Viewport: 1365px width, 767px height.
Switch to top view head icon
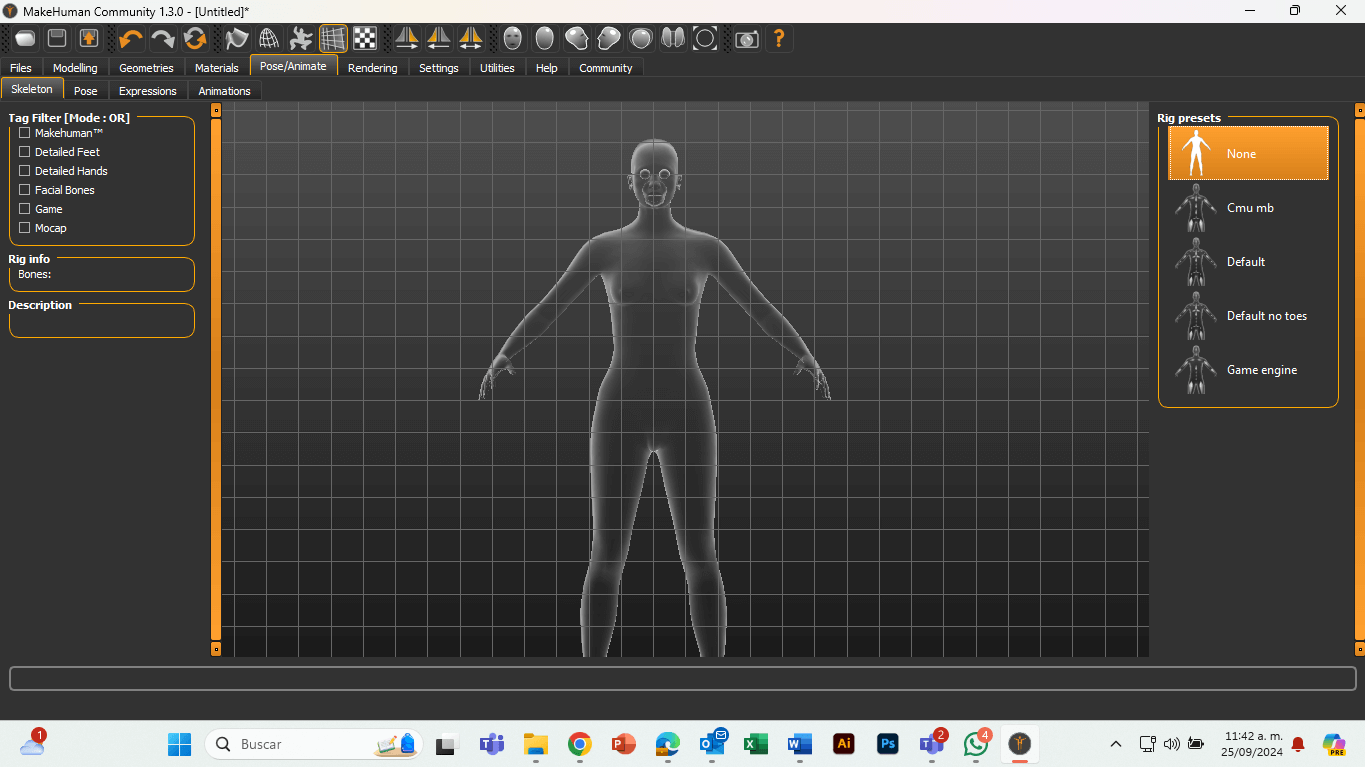pos(641,39)
